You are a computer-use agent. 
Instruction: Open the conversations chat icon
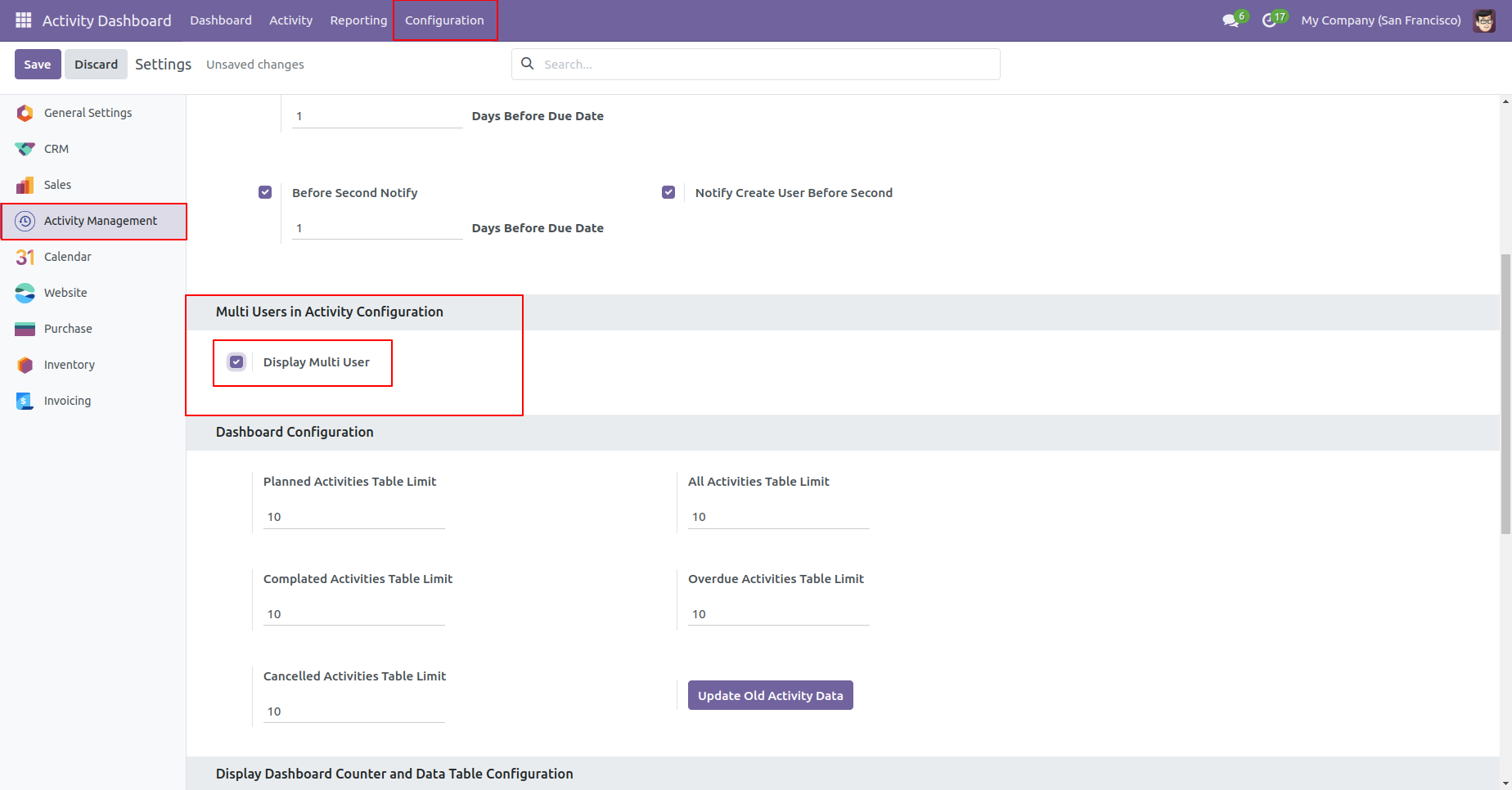(x=1232, y=20)
